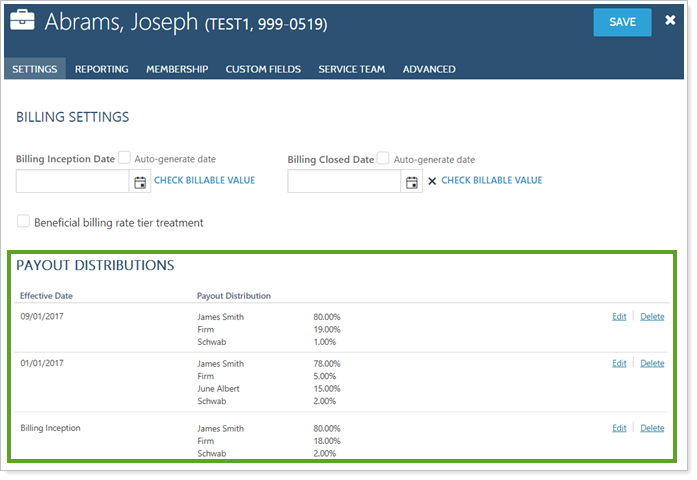
Task: Select the Service Team tab
Action: (351, 69)
